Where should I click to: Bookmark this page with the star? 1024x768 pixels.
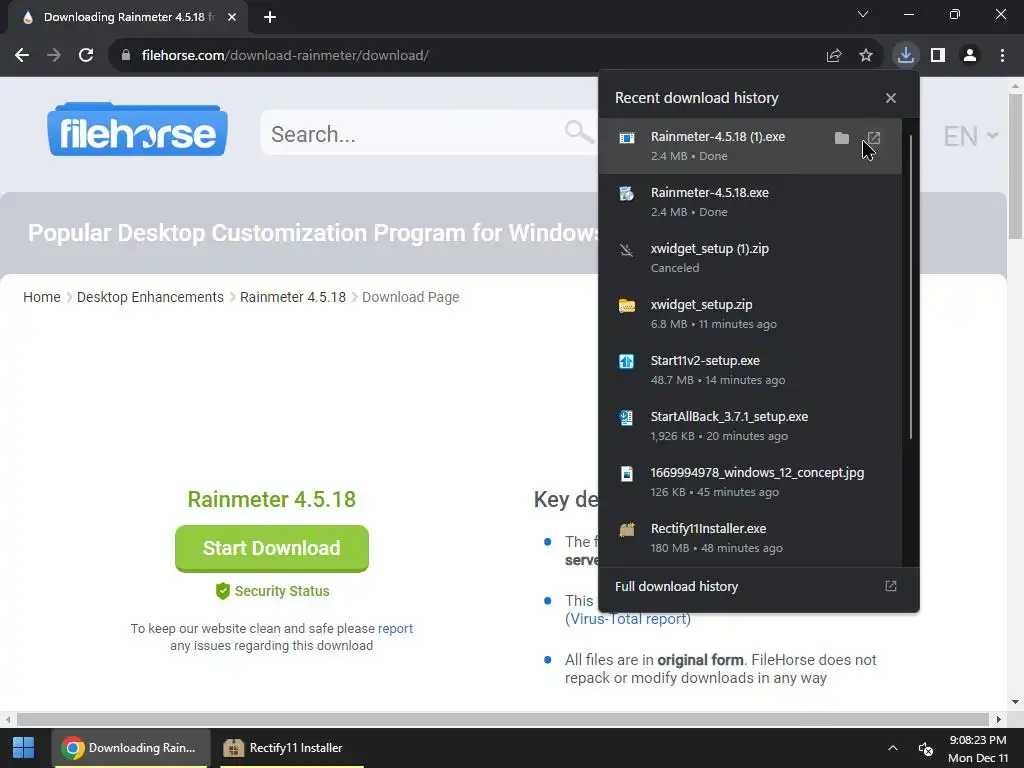865,56
